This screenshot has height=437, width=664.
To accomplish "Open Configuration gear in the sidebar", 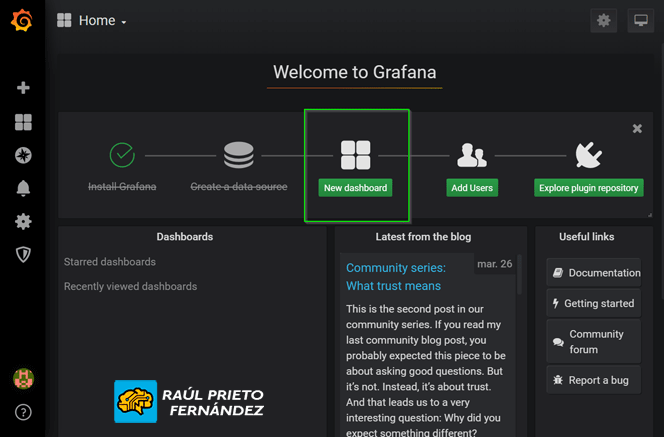I will coord(23,221).
